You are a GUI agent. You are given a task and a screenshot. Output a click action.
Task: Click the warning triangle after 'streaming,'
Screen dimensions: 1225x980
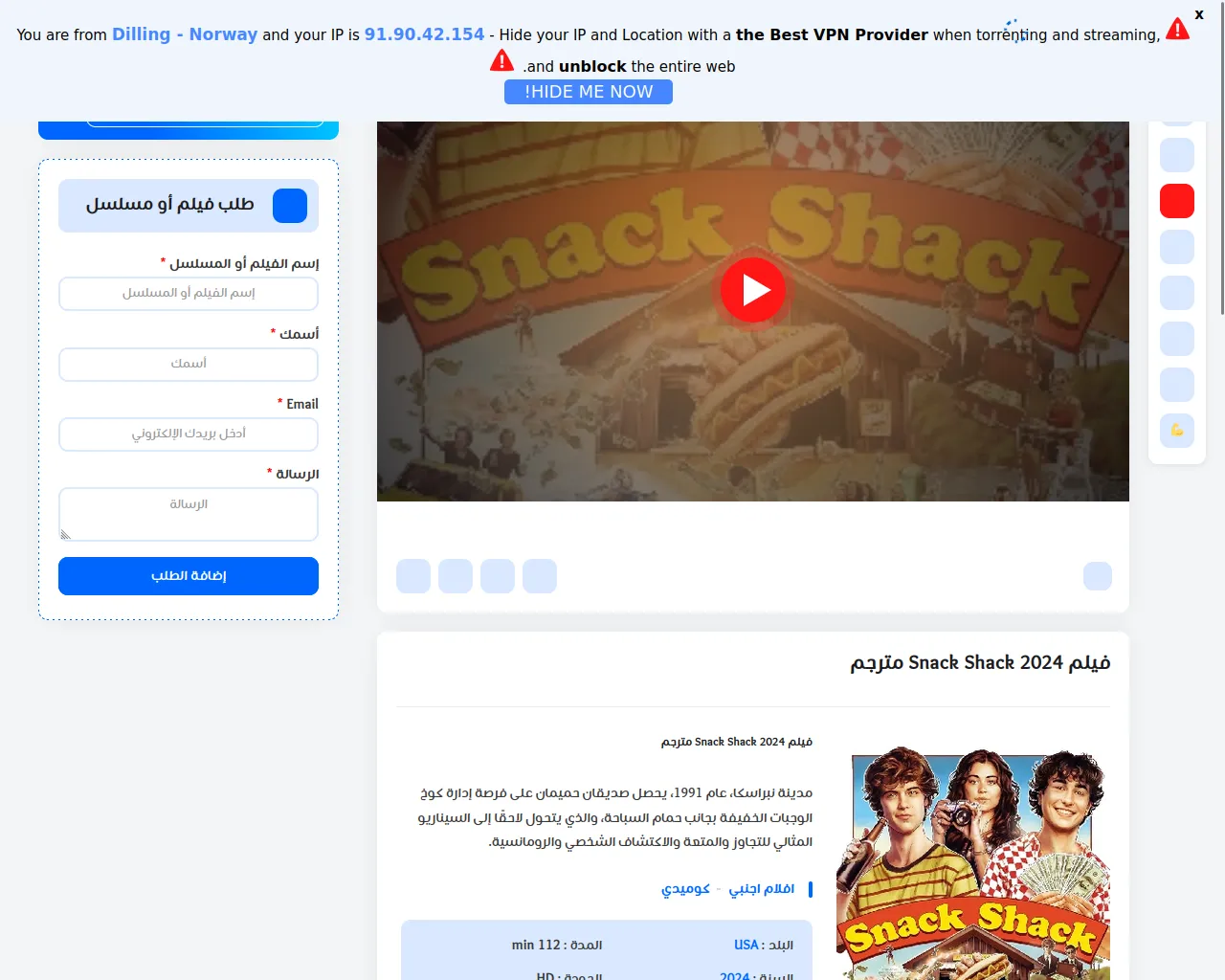click(x=1178, y=29)
